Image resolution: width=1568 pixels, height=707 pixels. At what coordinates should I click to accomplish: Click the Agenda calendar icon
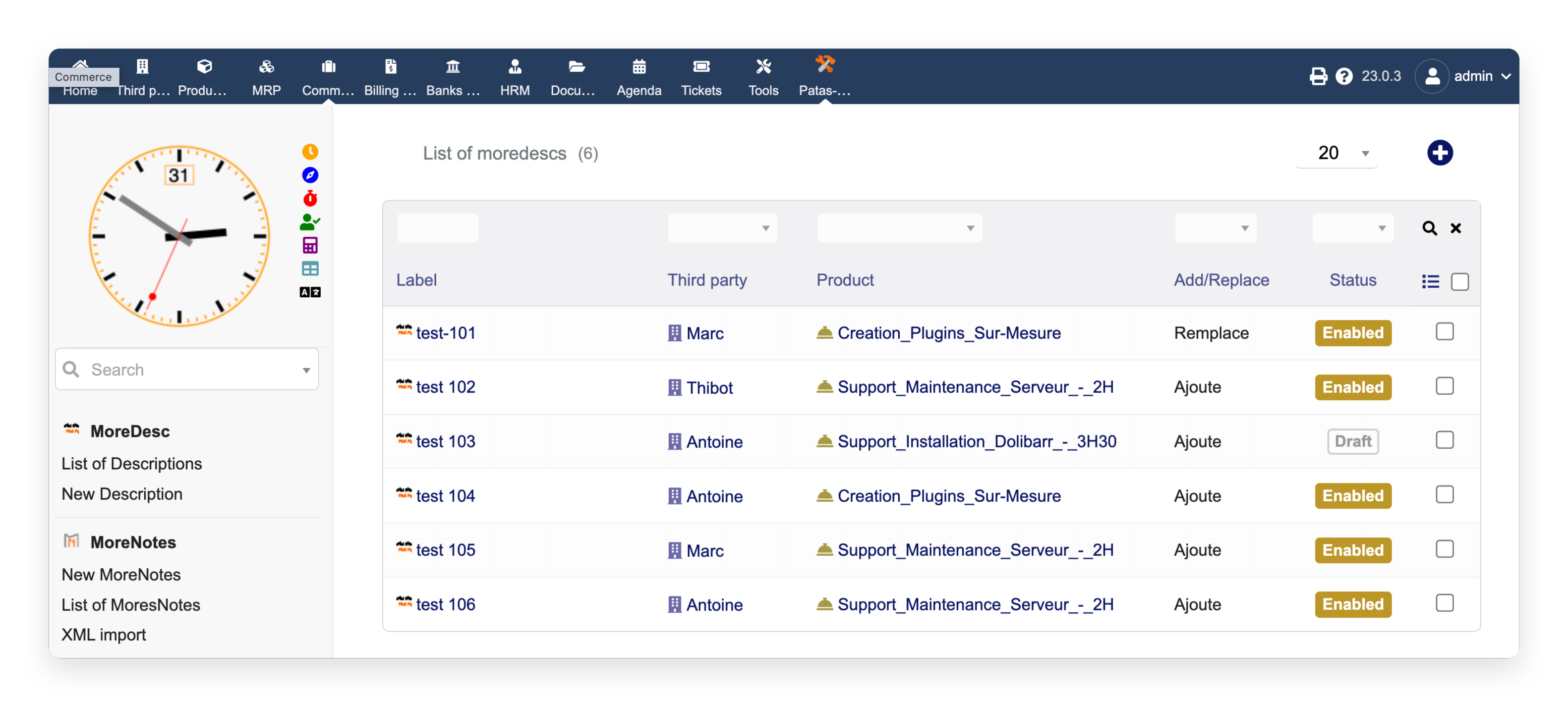[x=638, y=67]
